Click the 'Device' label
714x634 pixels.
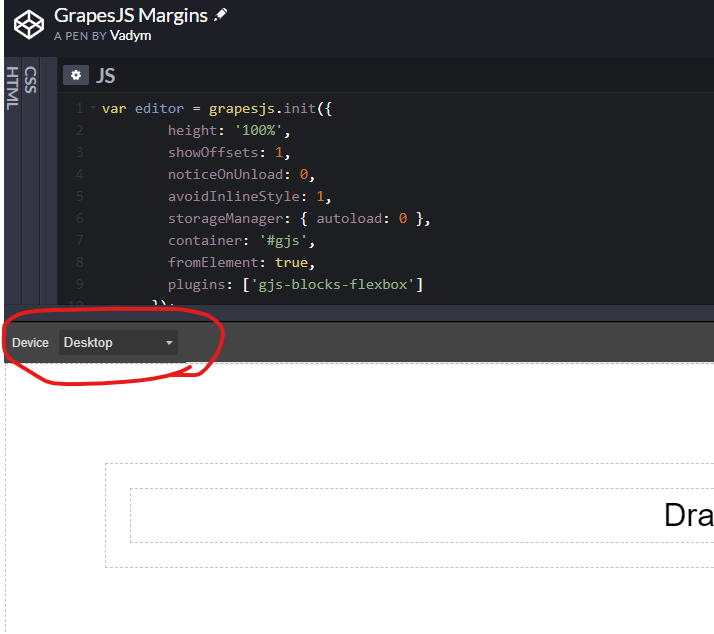pos(30,343)
